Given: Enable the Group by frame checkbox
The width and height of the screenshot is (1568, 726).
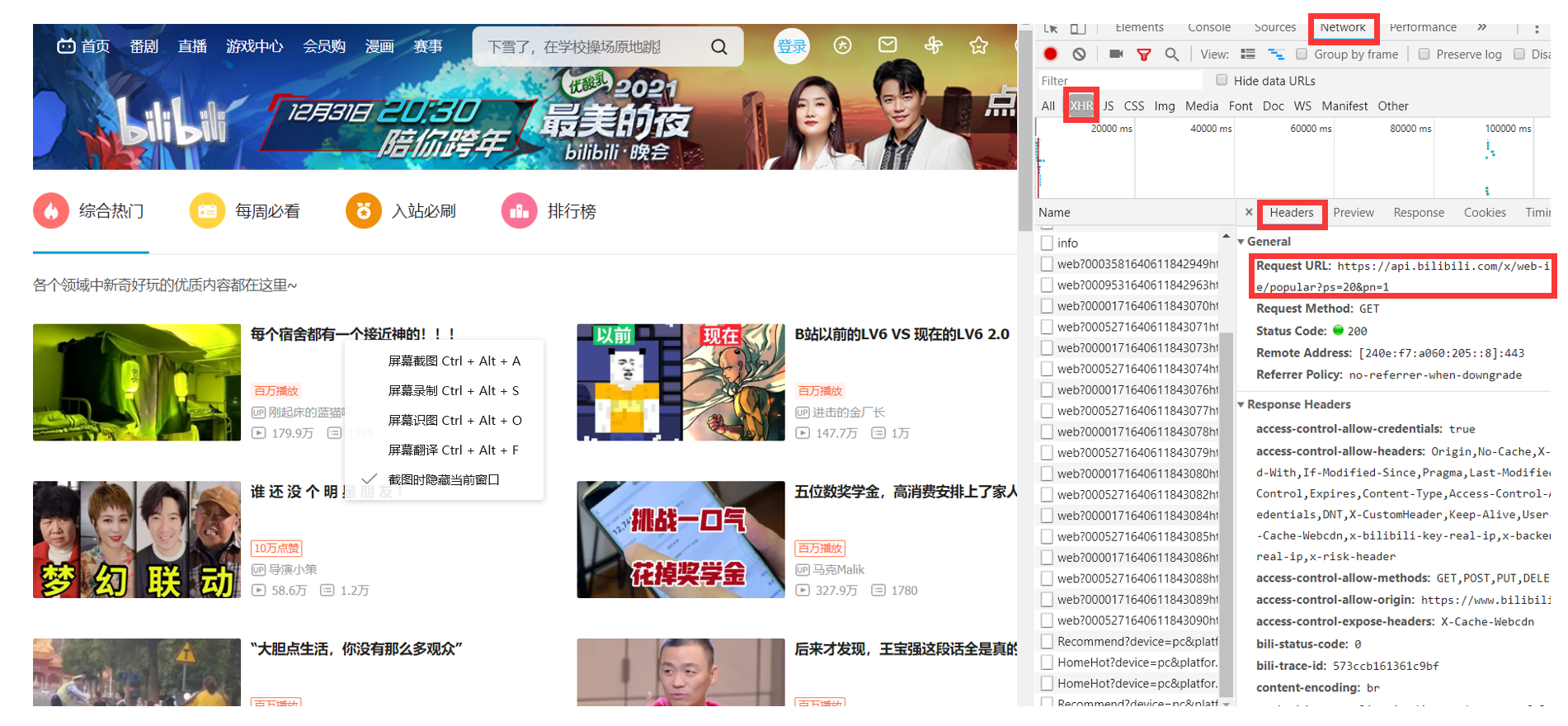Looking at the screenshot, I should pos(1302,54).
